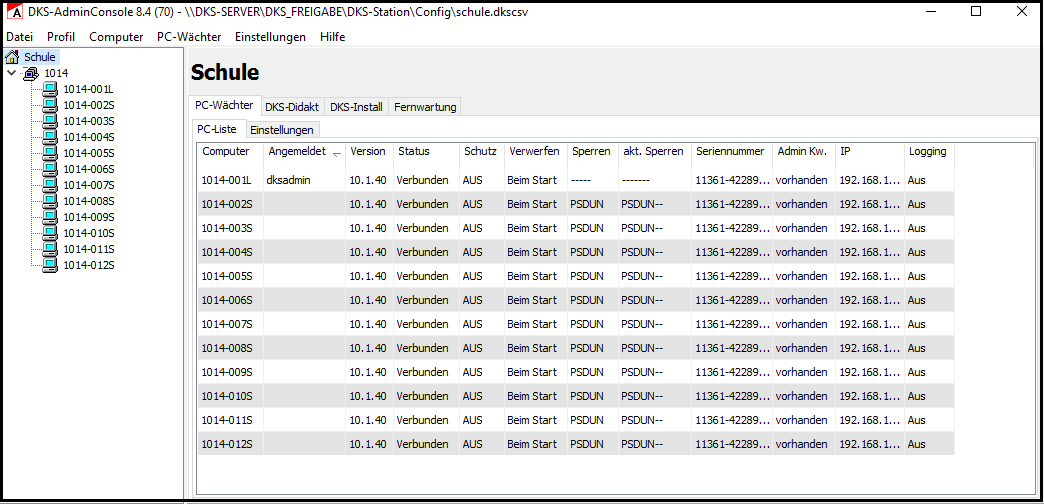This screenshot has width=1044, height=504.
Task: Click computer icon next to 1014-001L
Action: (50, 89)
